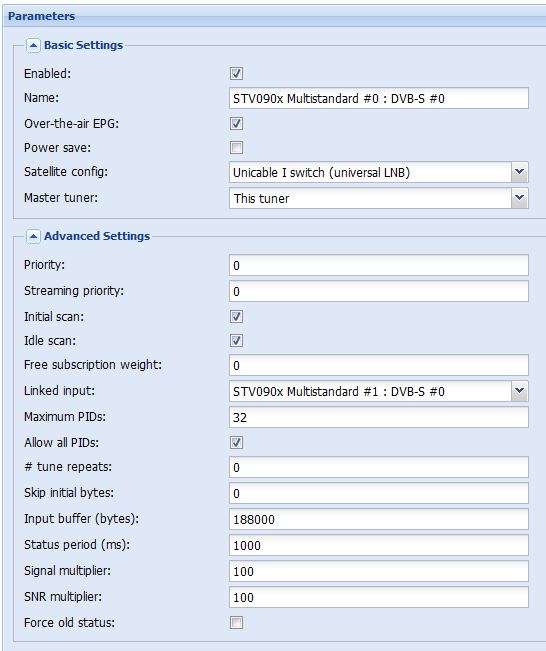
Task: Open the Master tuner dropdown arrow
Action: (519, 198)
